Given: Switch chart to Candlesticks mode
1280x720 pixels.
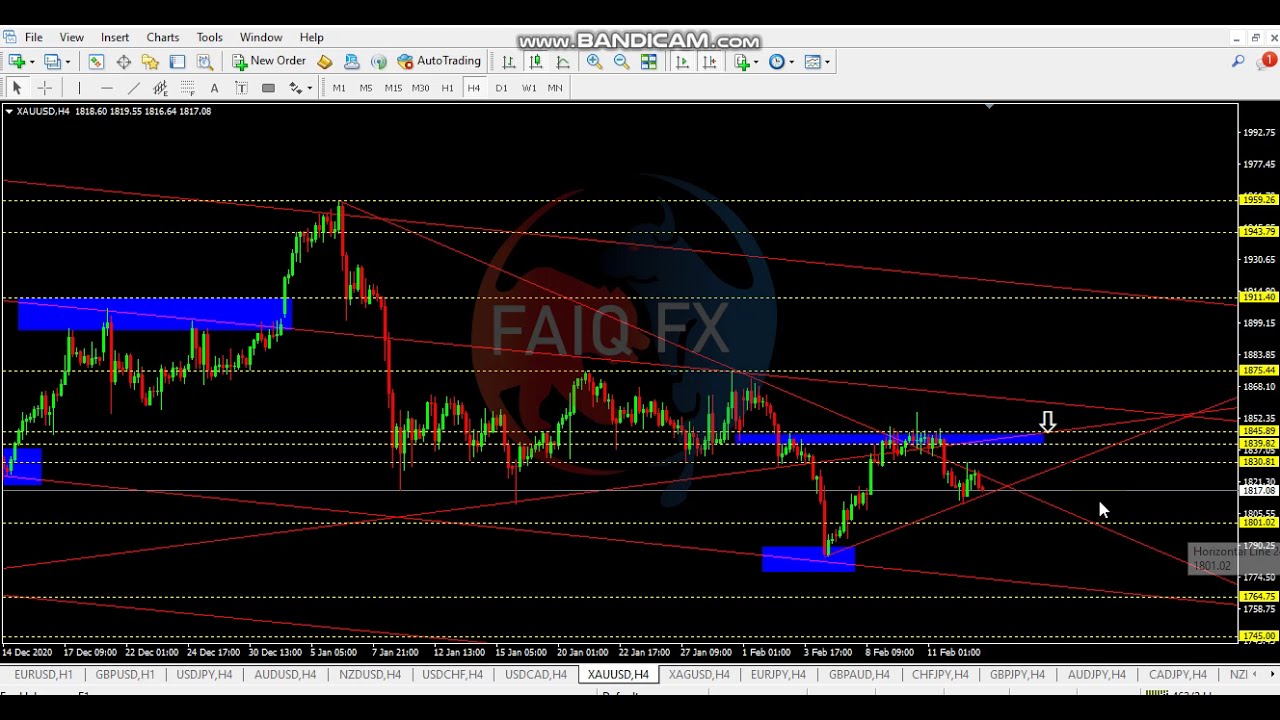Looking at the screenshot, I should coord(535,62).
